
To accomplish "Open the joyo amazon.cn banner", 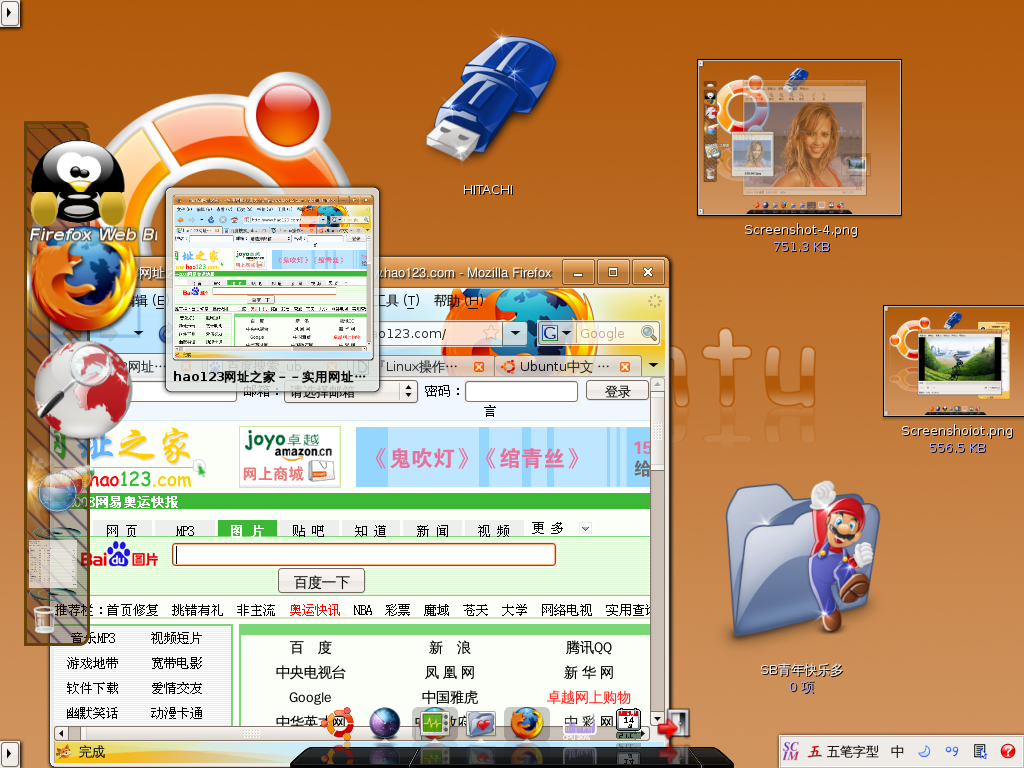I will (x=290, y=456).
